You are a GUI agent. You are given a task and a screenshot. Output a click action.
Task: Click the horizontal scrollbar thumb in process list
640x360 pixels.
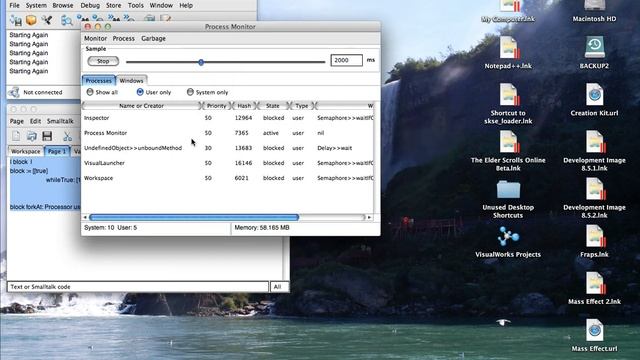tap(194, 218)
